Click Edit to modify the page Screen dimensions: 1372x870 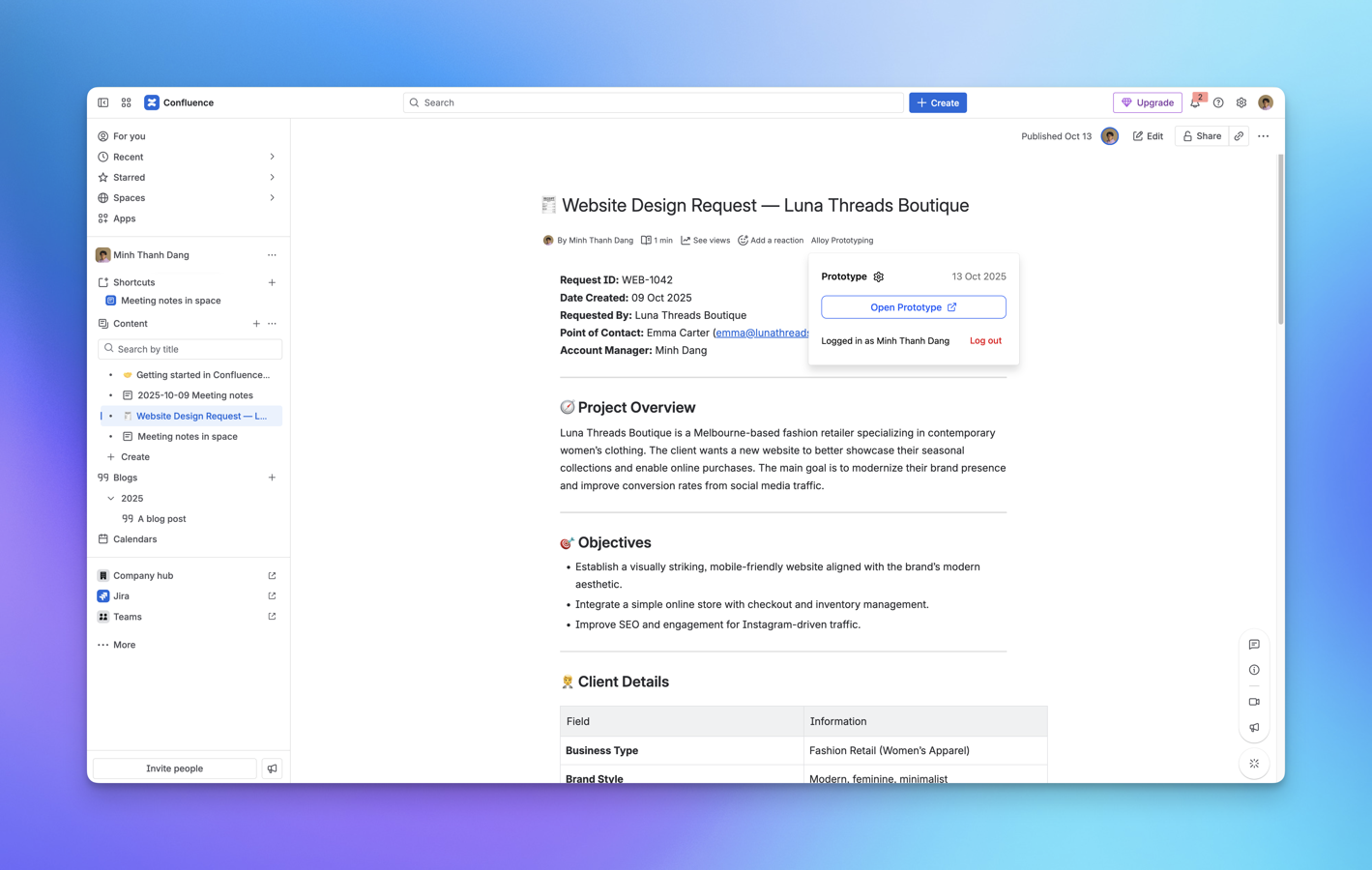[1147, 135]
